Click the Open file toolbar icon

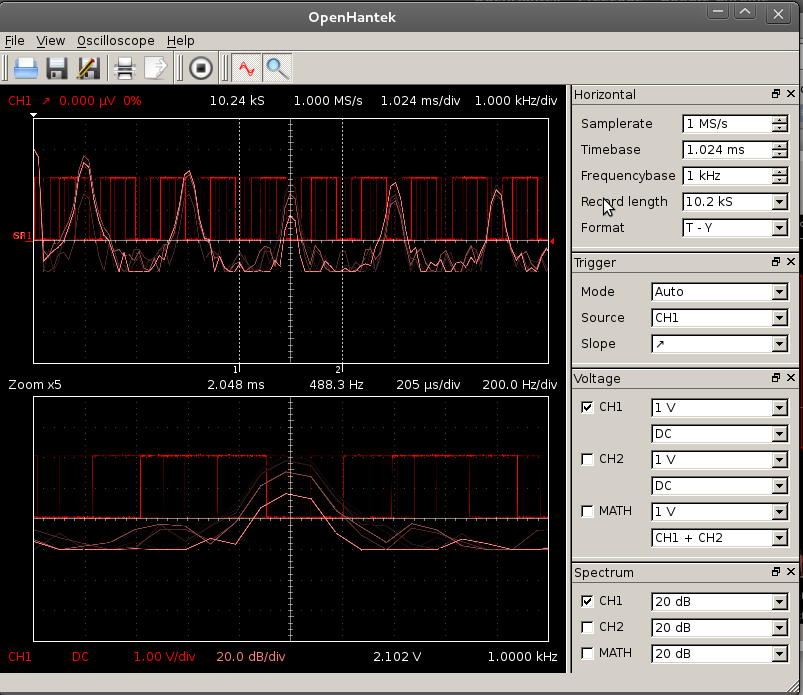point(25,68)
